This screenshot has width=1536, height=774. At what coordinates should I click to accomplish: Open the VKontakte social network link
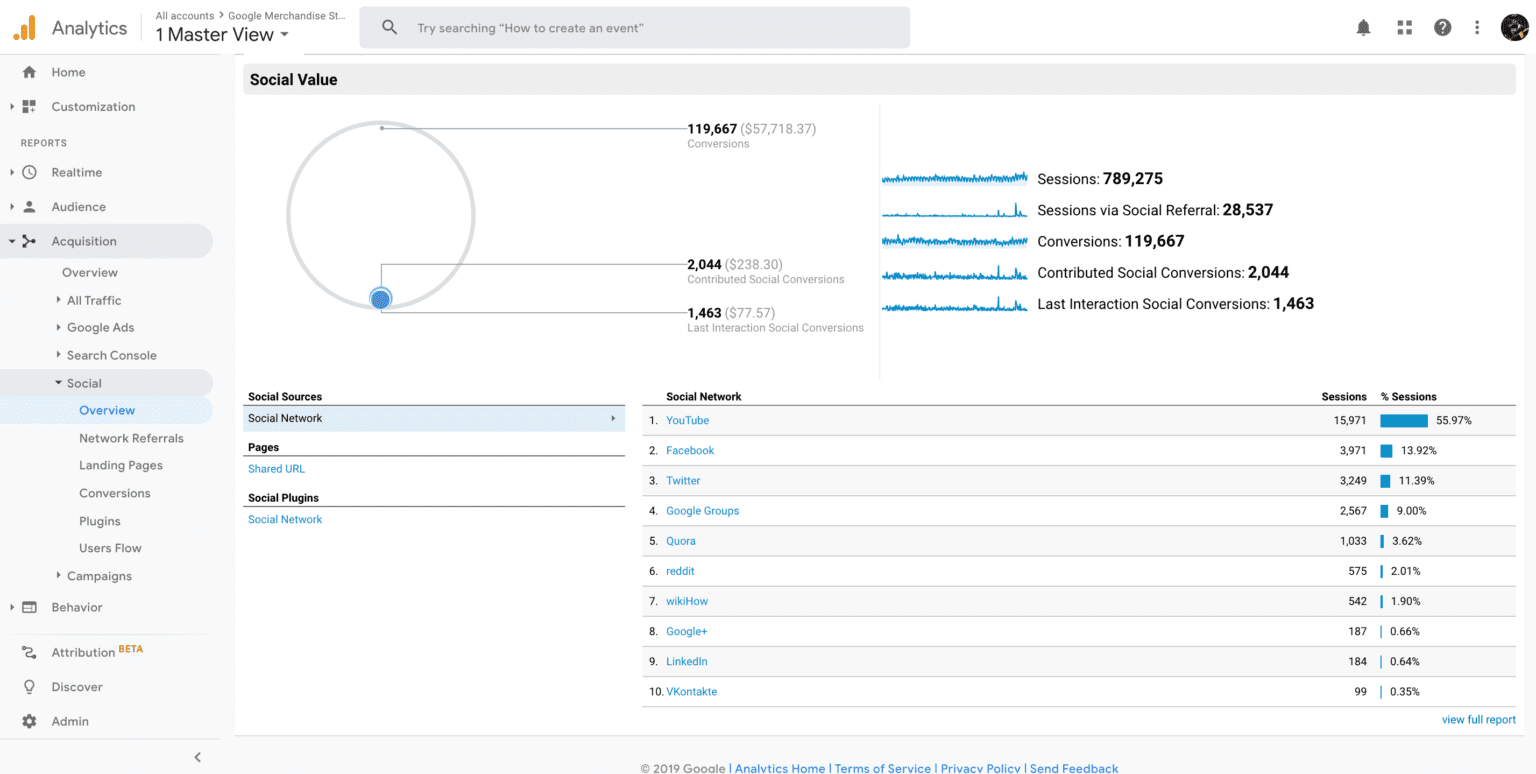point(691,691)
